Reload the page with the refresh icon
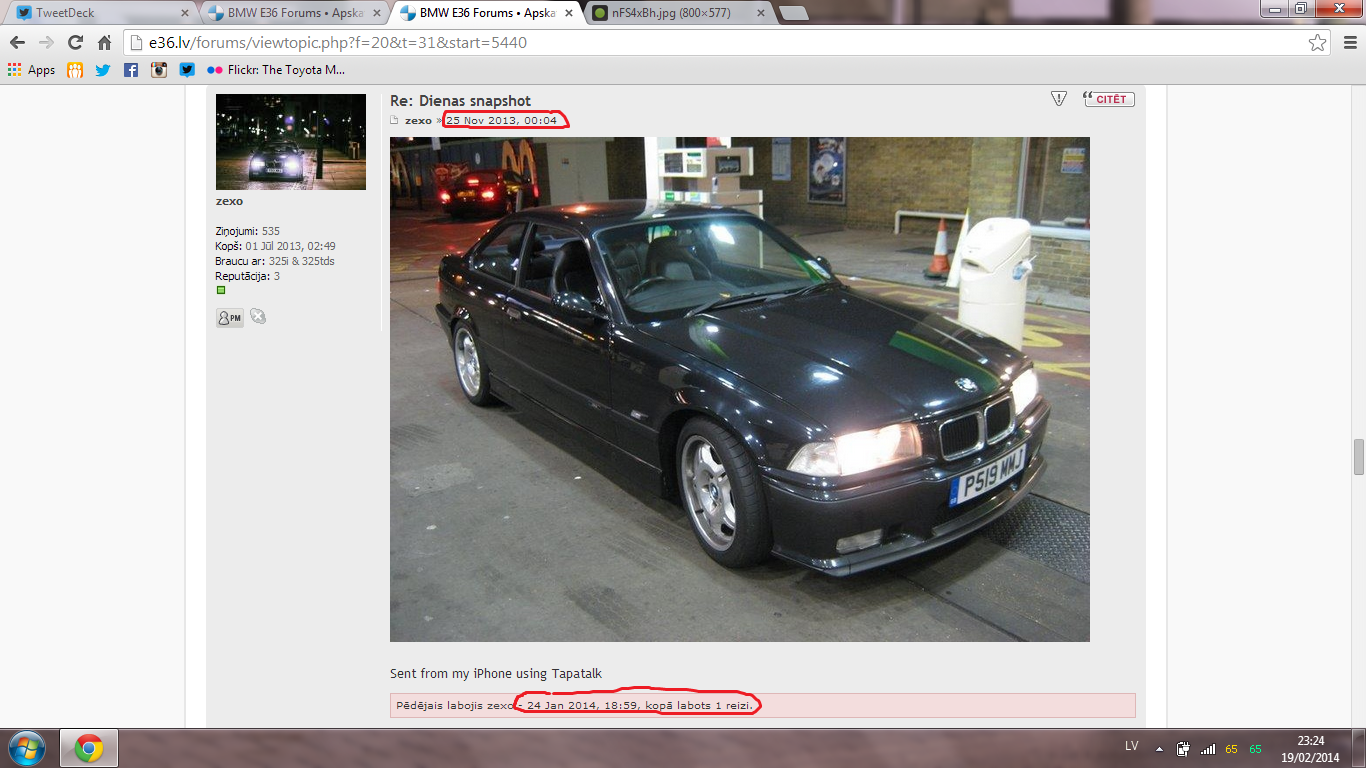1366x768 pixels. point(75,43)
